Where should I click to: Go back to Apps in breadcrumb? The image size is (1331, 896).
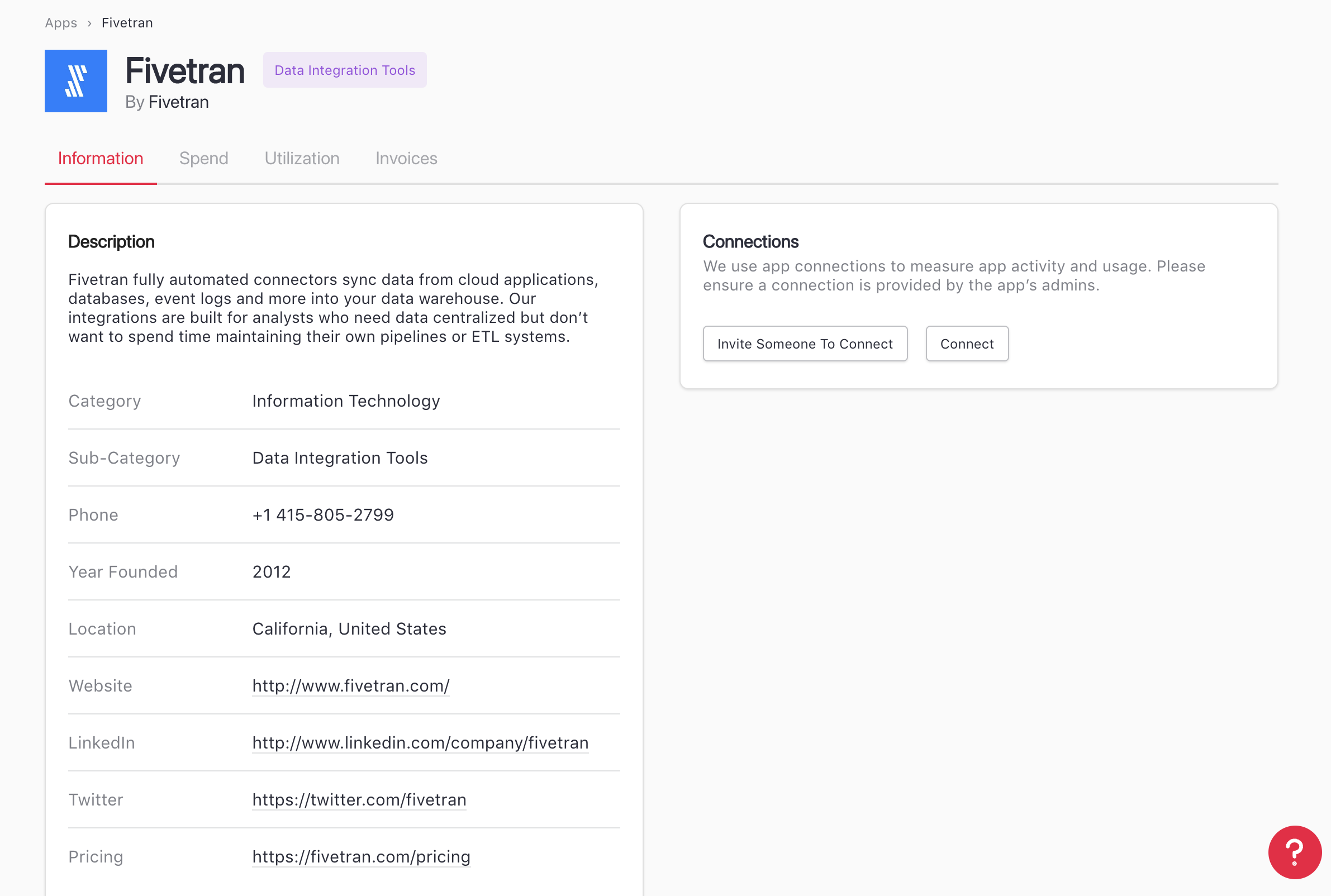[60, 23]
